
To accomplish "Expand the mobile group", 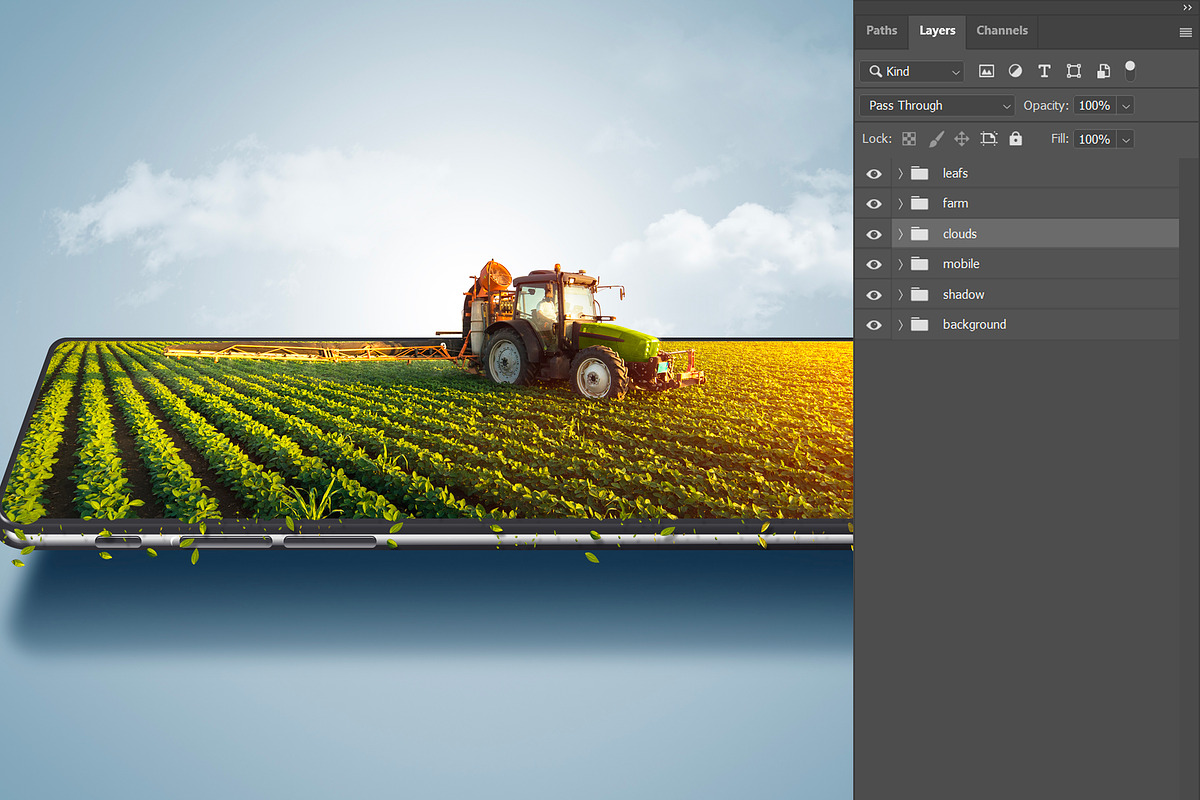I will coord(900,264).
